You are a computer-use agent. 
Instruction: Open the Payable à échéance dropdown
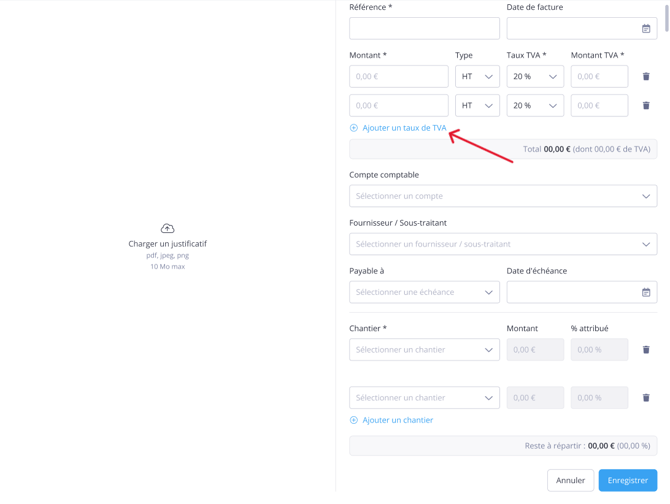(424, 293)
